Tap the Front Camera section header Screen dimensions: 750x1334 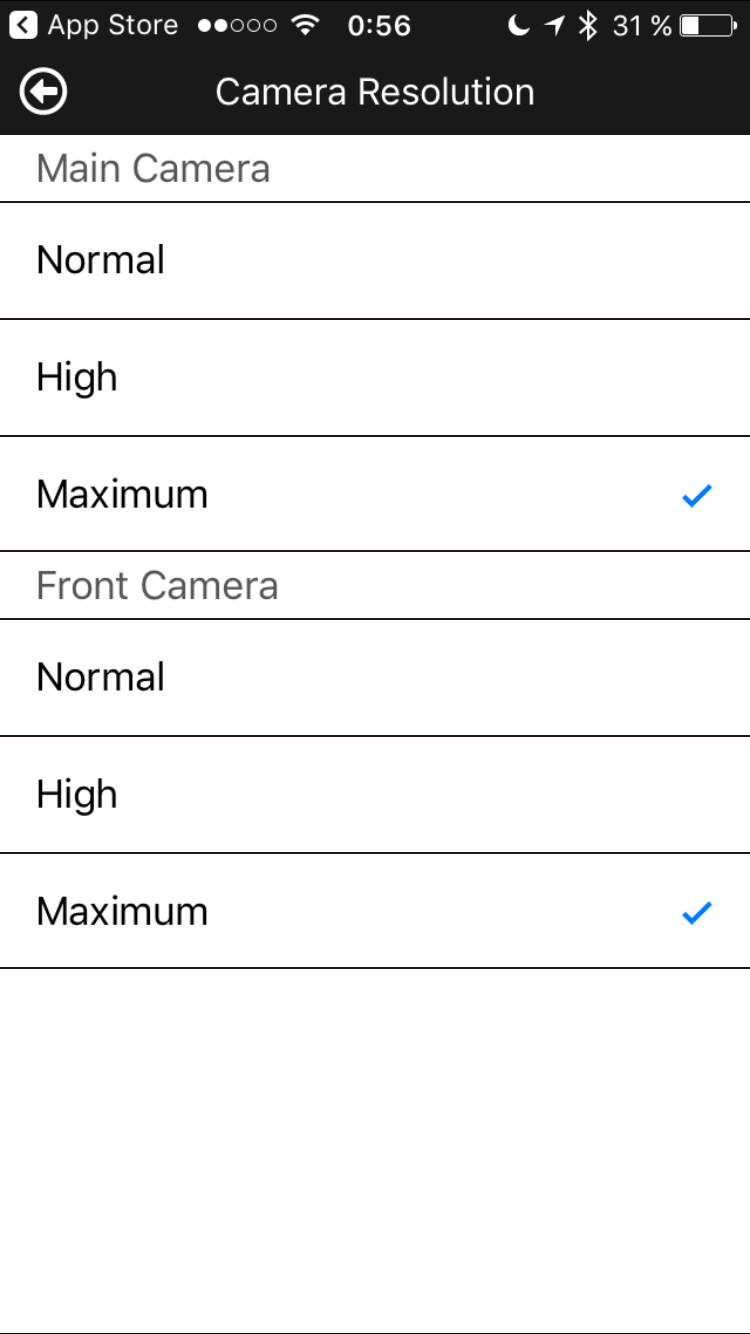[x=157, y=585]
